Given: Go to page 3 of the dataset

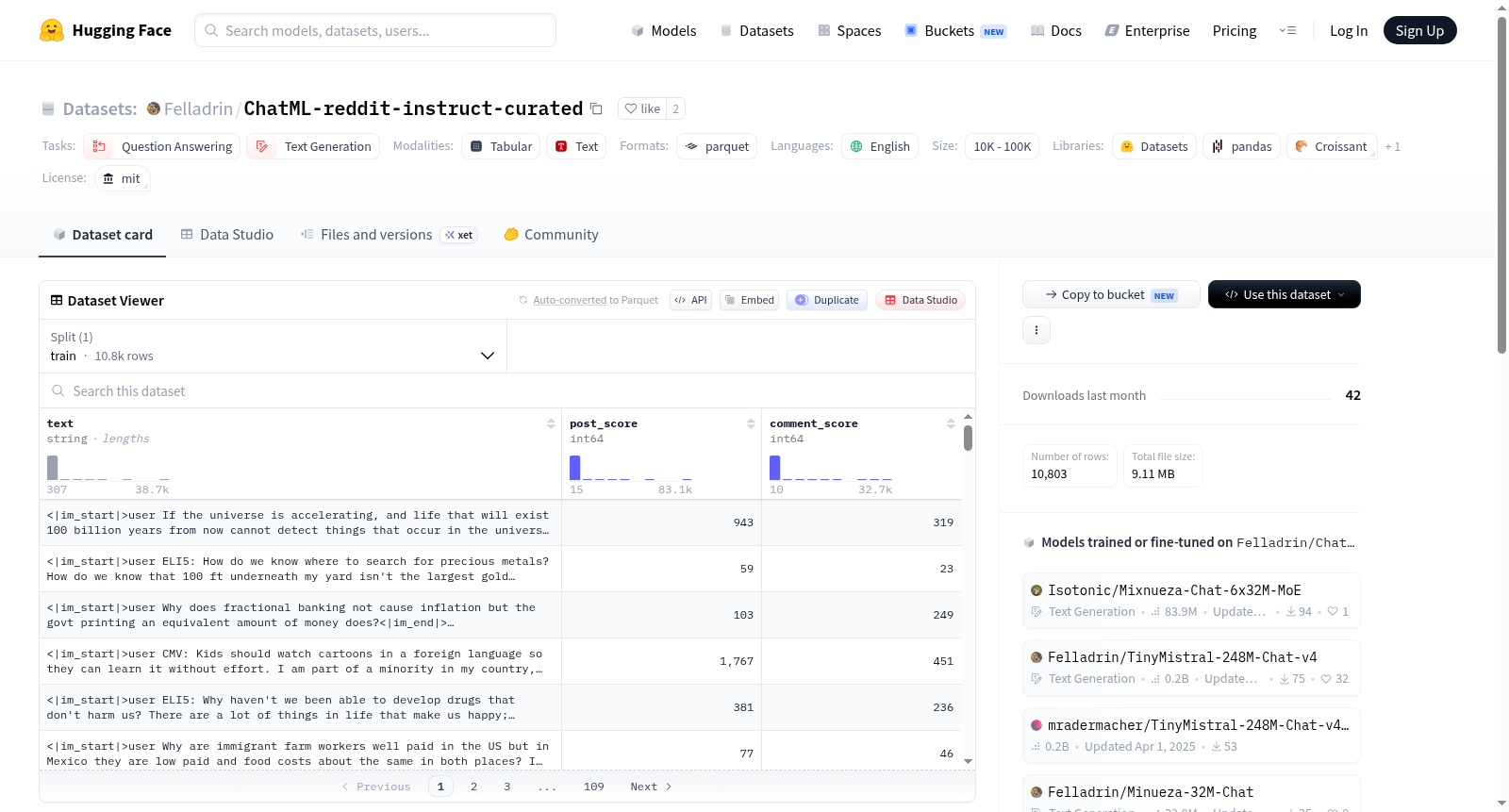Looking at the screenshot, I should coord(507,787).
